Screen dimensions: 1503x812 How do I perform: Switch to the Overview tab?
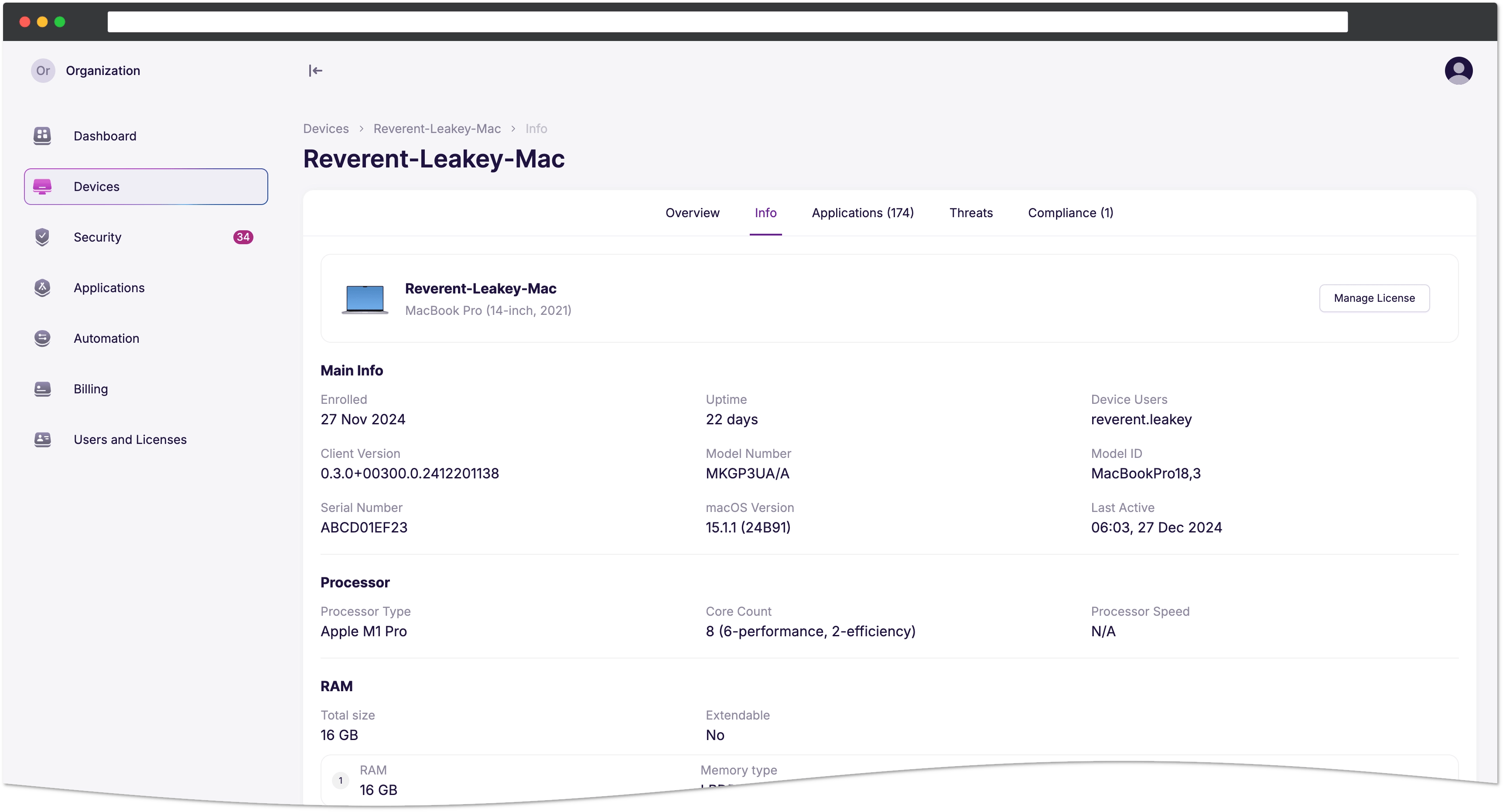tap(693, 213)
